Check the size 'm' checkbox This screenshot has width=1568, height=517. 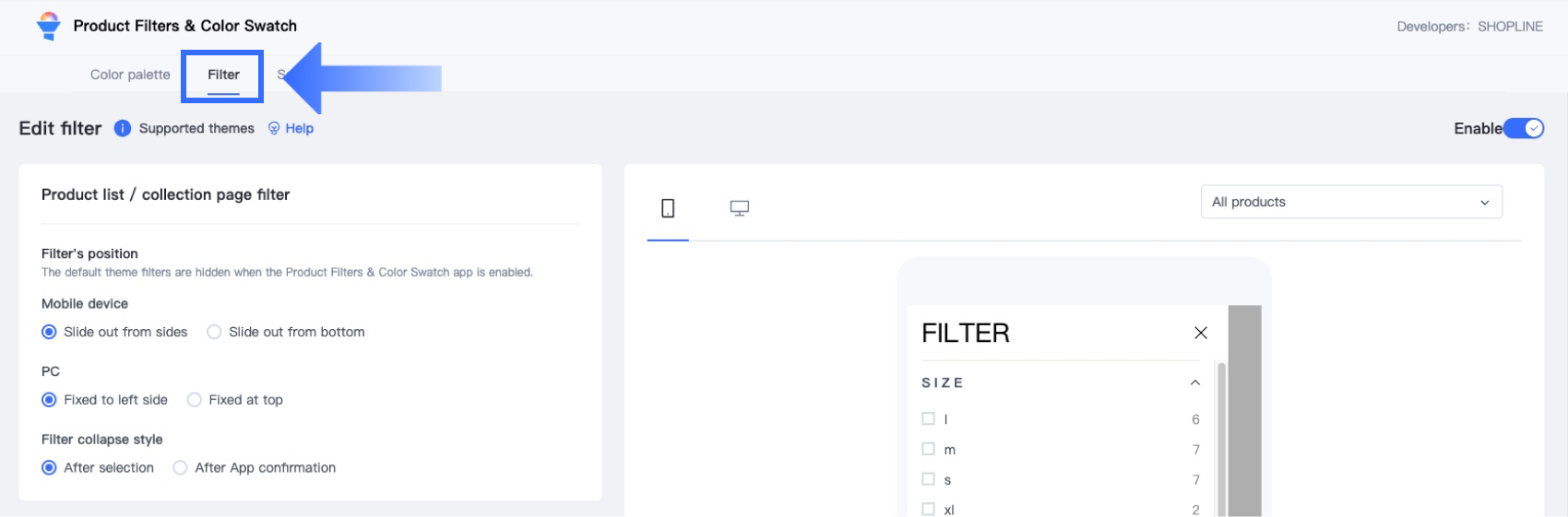[928, 449]
